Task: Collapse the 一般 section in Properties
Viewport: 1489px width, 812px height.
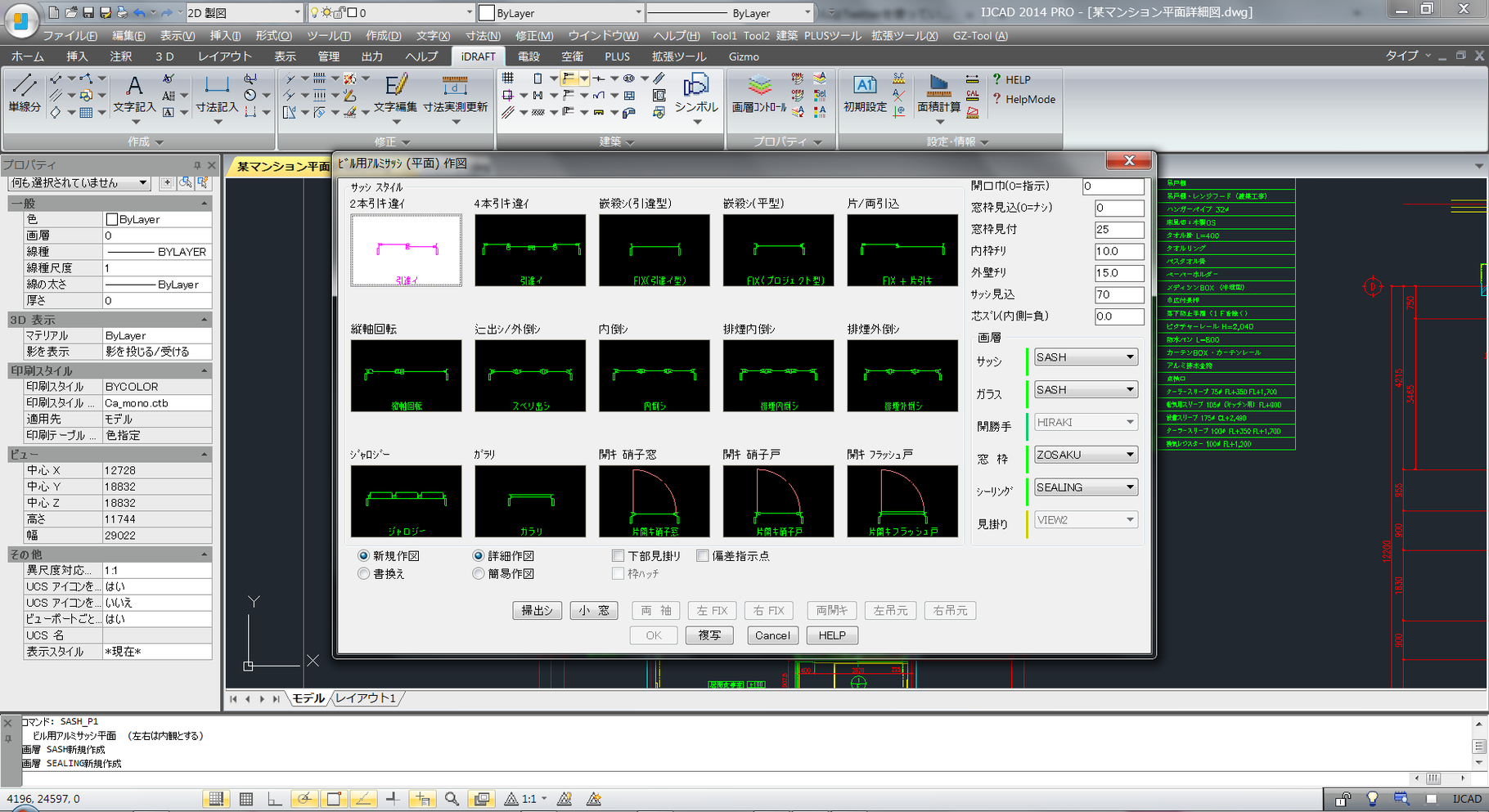Action: 205,203
